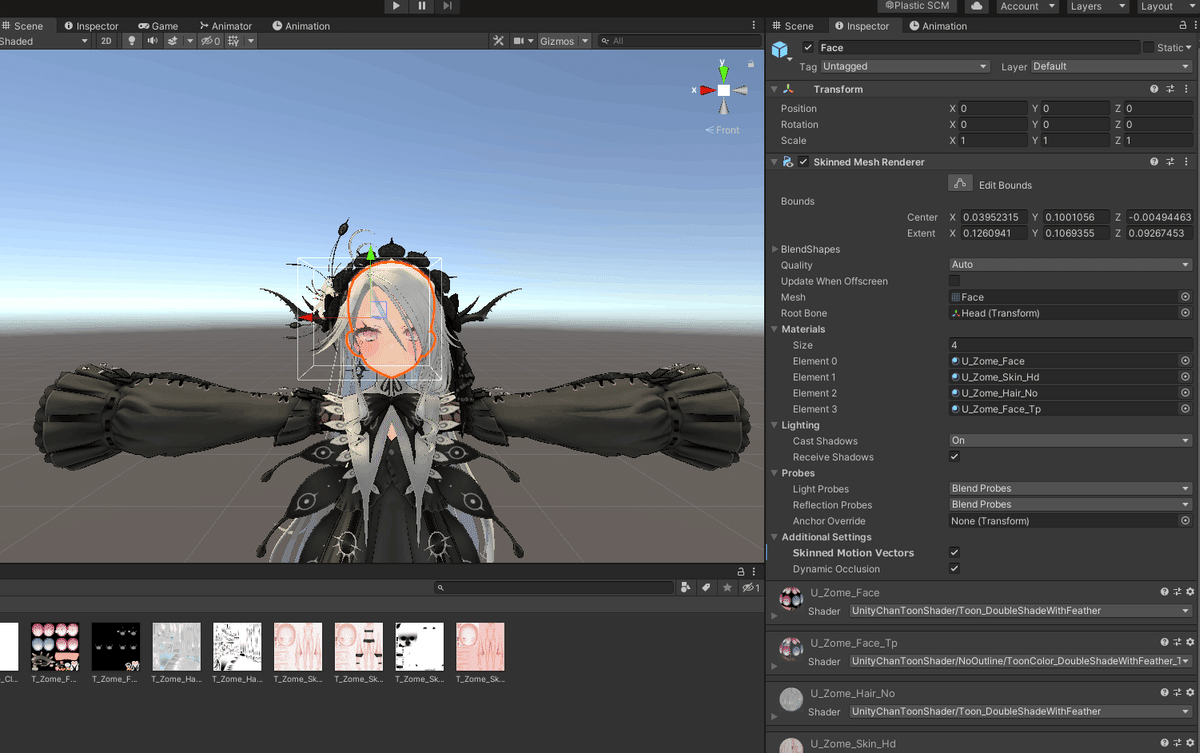
Task: Edit the Face object name field
Action: coord(977,48)
